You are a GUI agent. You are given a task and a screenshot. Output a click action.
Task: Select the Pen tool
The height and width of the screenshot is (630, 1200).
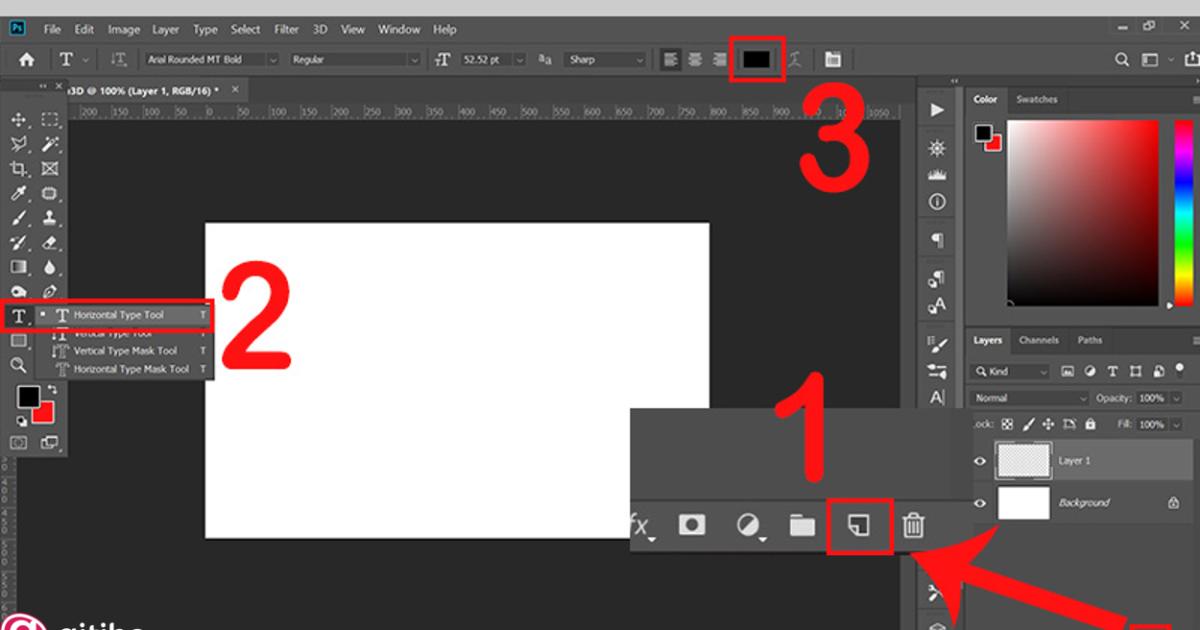click(50, 292)
